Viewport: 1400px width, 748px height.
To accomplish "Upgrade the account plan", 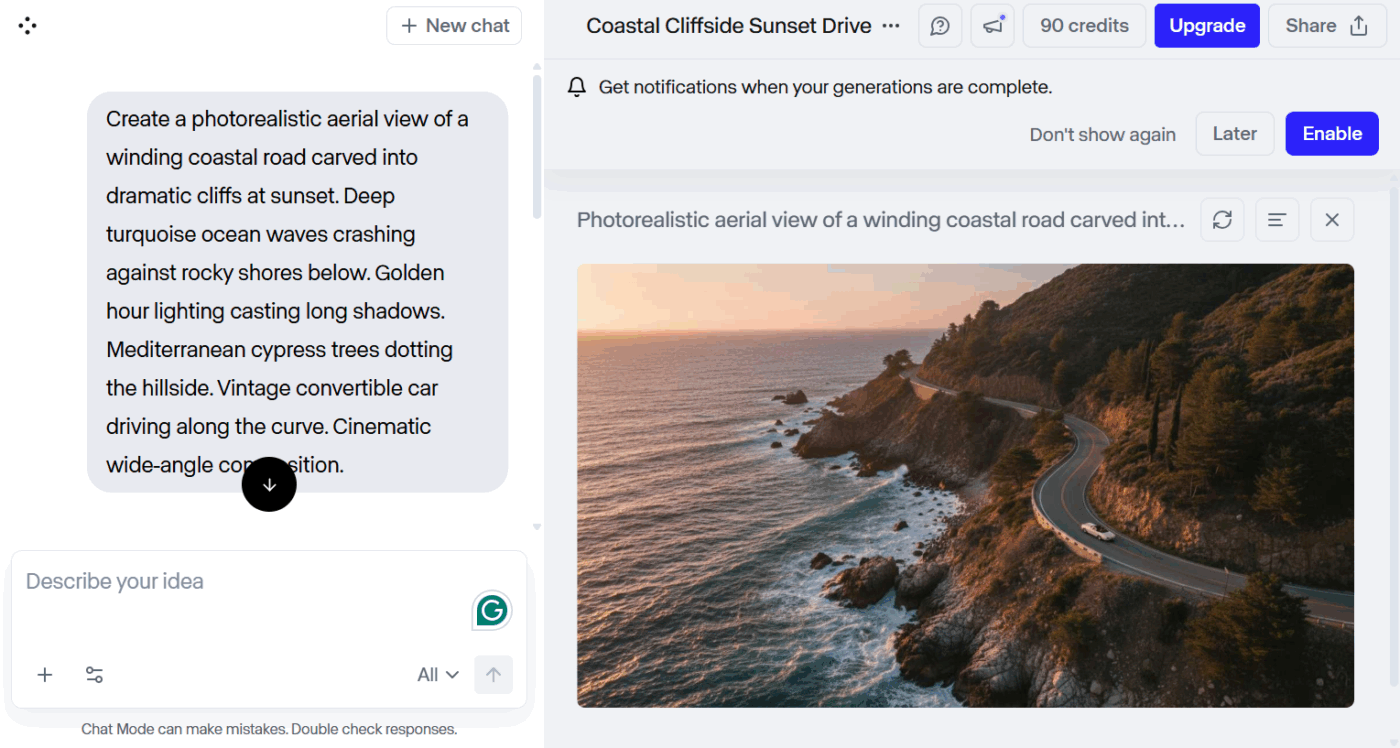I will [x=1206, y=25].
